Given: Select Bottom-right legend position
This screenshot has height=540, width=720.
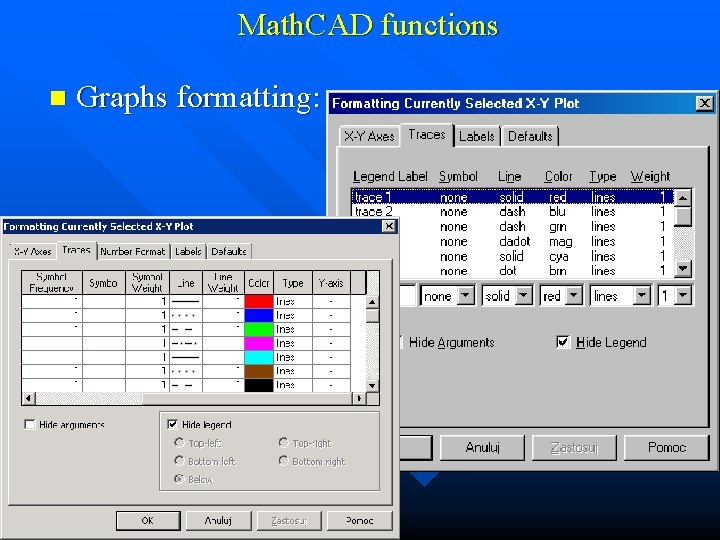Looking at the screenshot, I should pyautogui.click(x=283, y=461).
